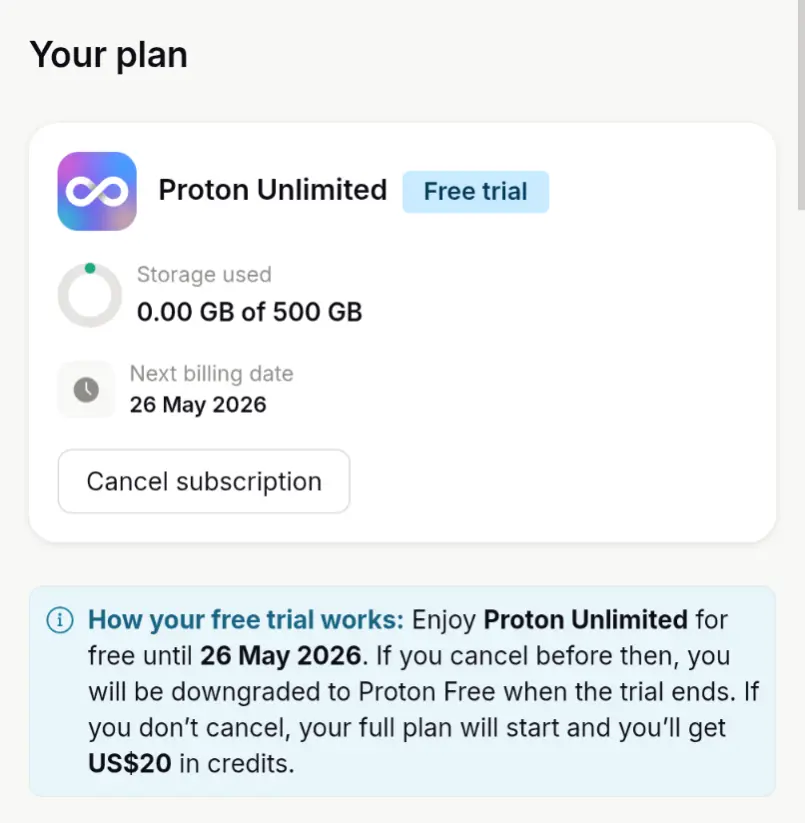Click the green dot on the storage ring
Viewport: 805px width, 823px height.
click(x=90, y=268)
